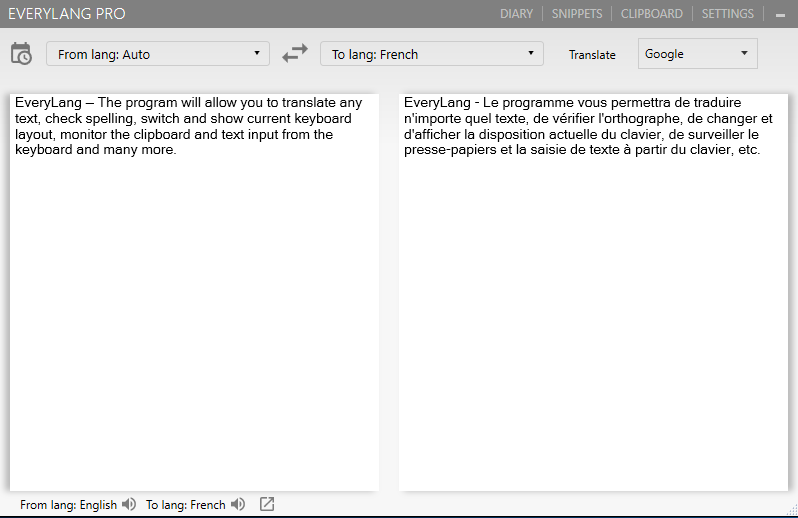Minimize the EveryLang Pro window
Screen dimensions: 798x518
pyautogui.click(x=780, y=15)
